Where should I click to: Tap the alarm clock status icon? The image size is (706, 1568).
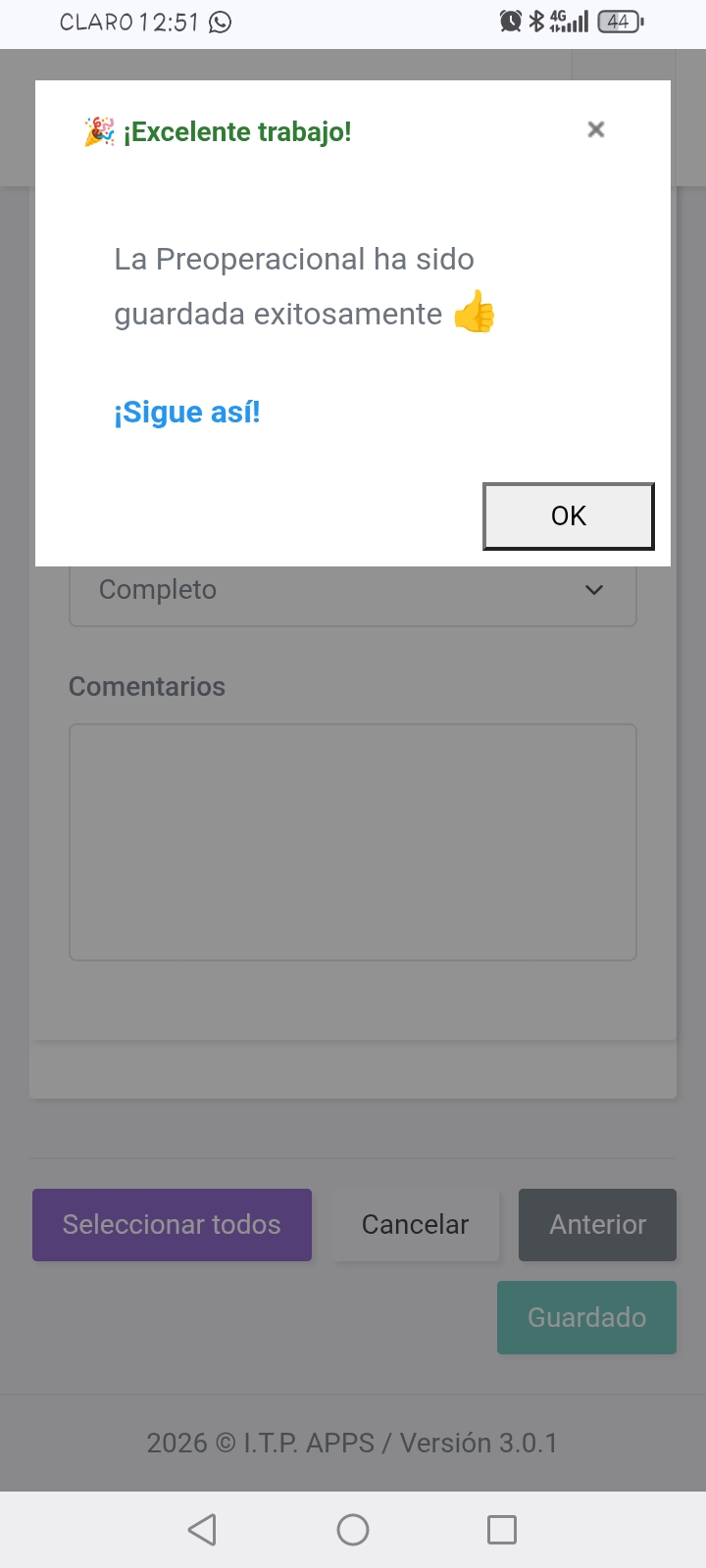[x=511, y=21]
